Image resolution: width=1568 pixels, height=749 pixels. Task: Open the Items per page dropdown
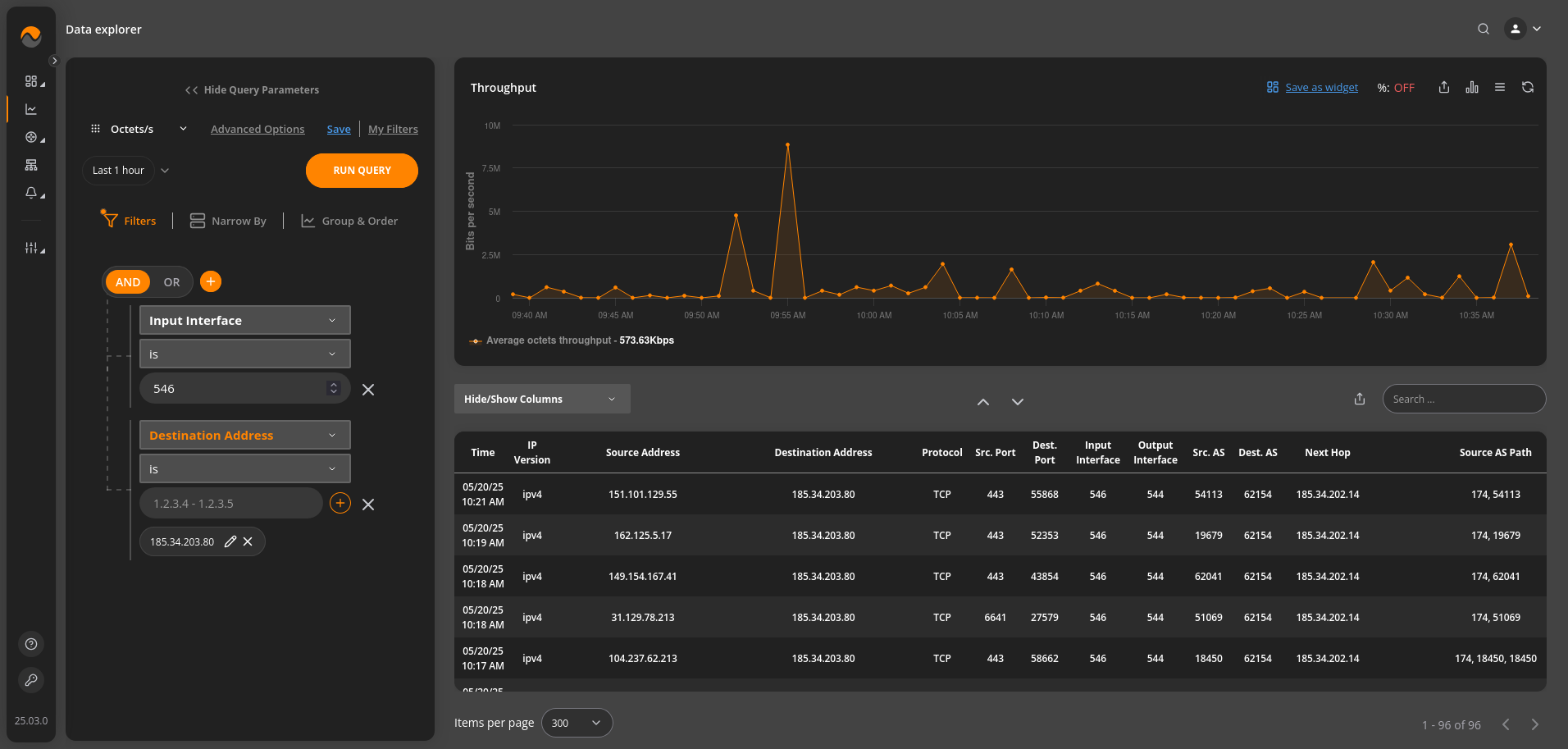577,723
